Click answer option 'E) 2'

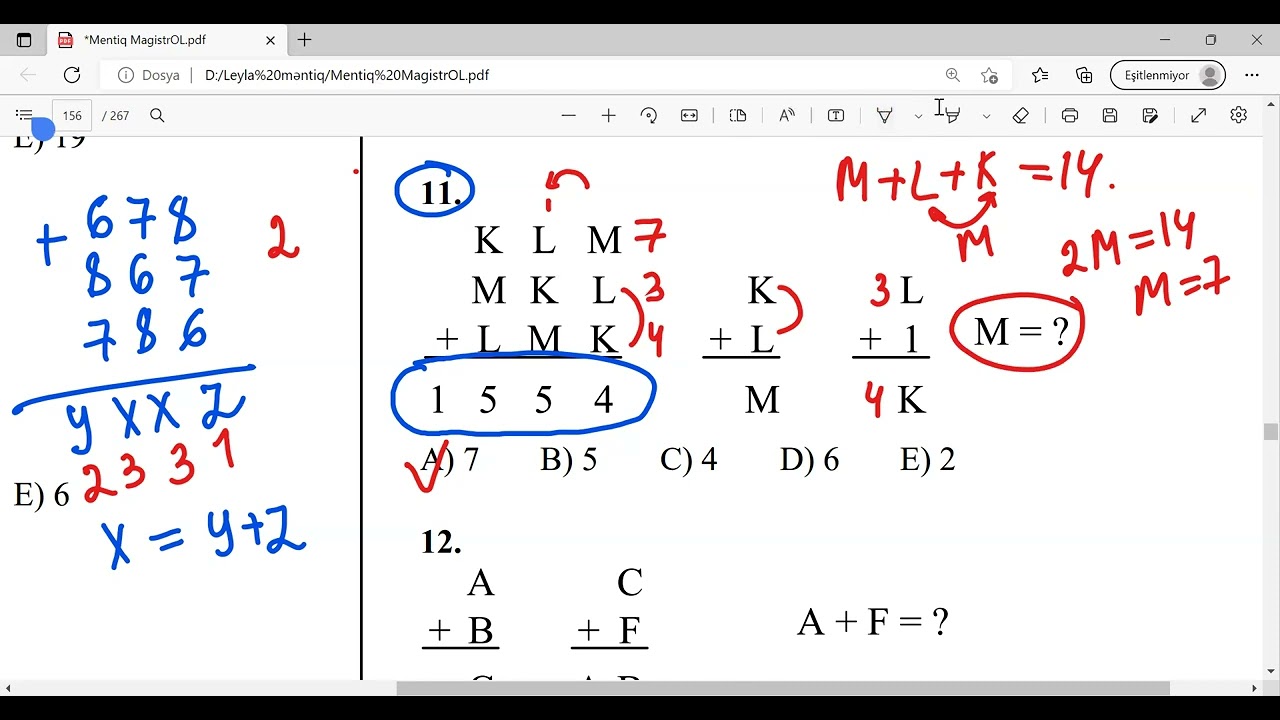tap(928, 460)
